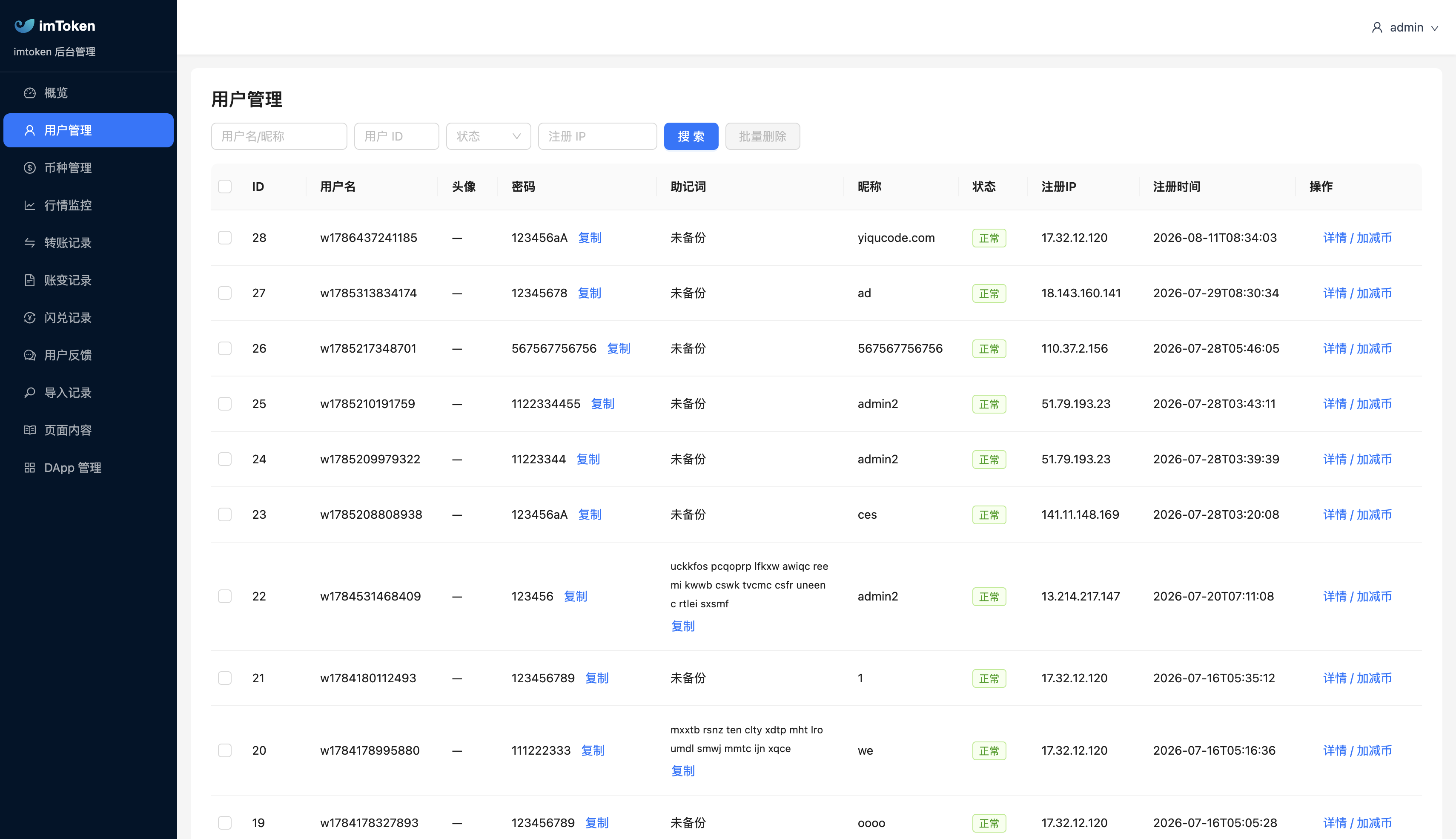The height and width of the screenshot is (839, 1456).
Task: Click the admin user avatar icon
Action: click(1377, 28)
